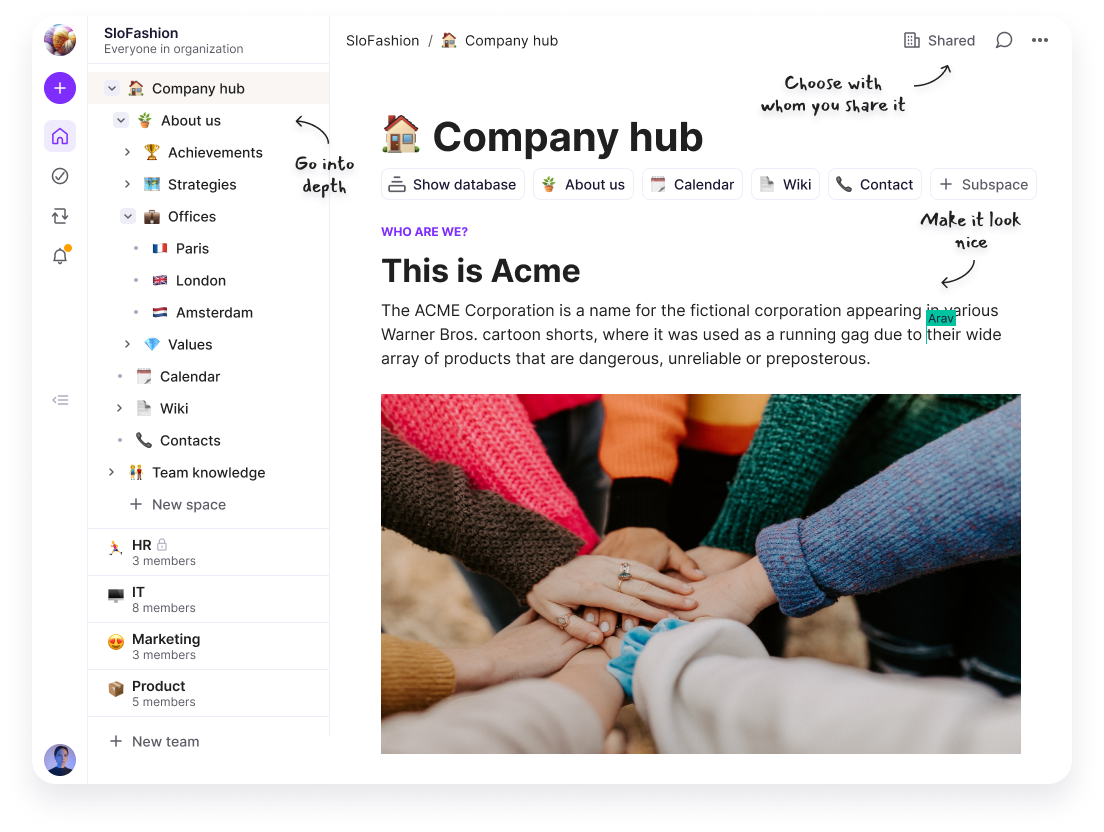Open the three-dot more options menu
1104x832 pixels.
click(1040, 40)
